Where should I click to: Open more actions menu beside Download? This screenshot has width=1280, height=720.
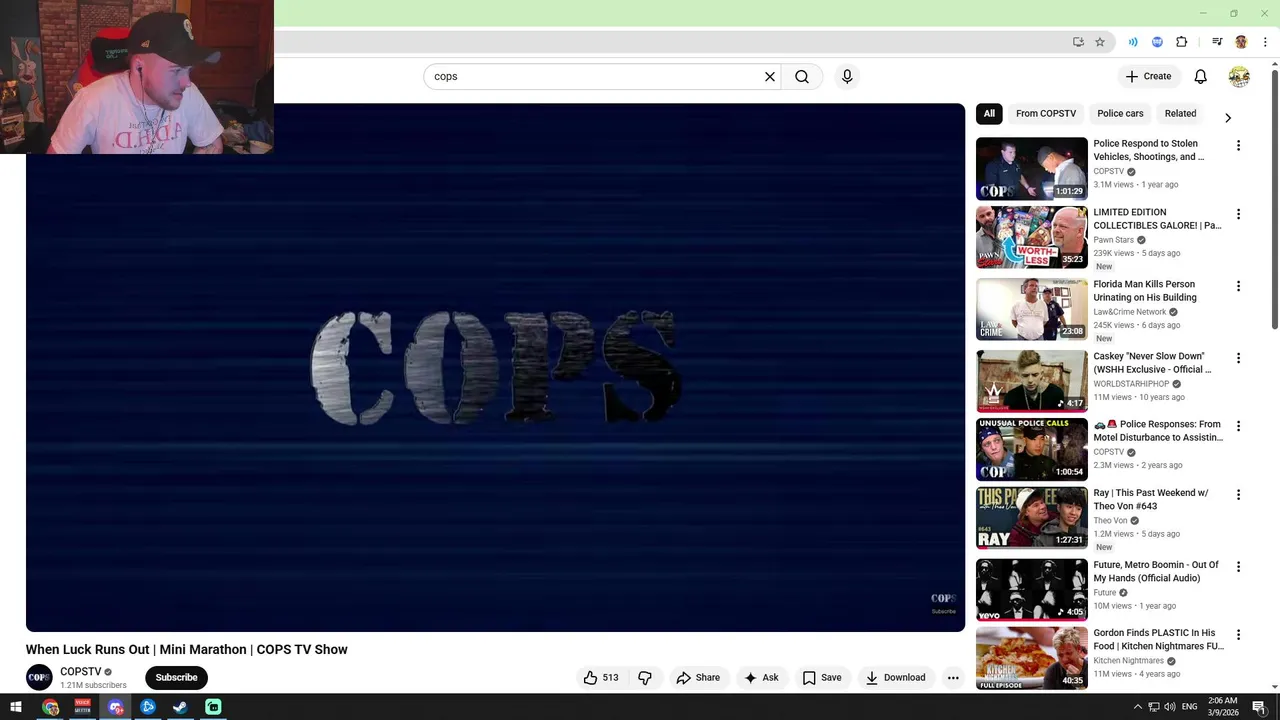953,677
